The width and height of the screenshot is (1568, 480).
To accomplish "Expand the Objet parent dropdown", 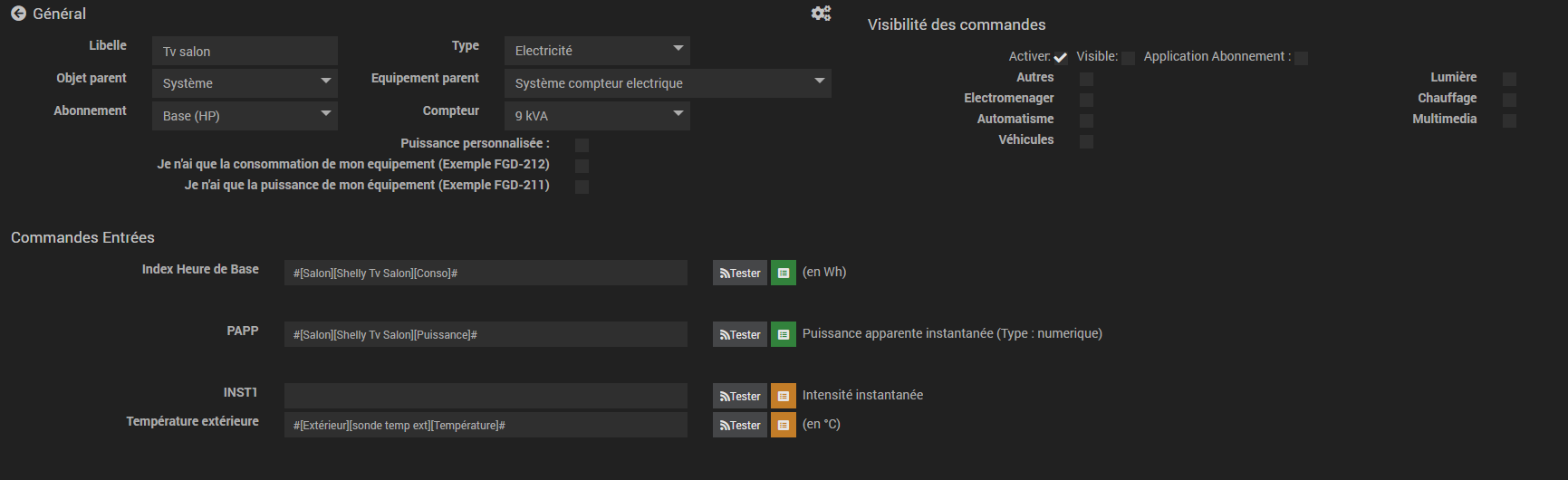I will [245, 83].
